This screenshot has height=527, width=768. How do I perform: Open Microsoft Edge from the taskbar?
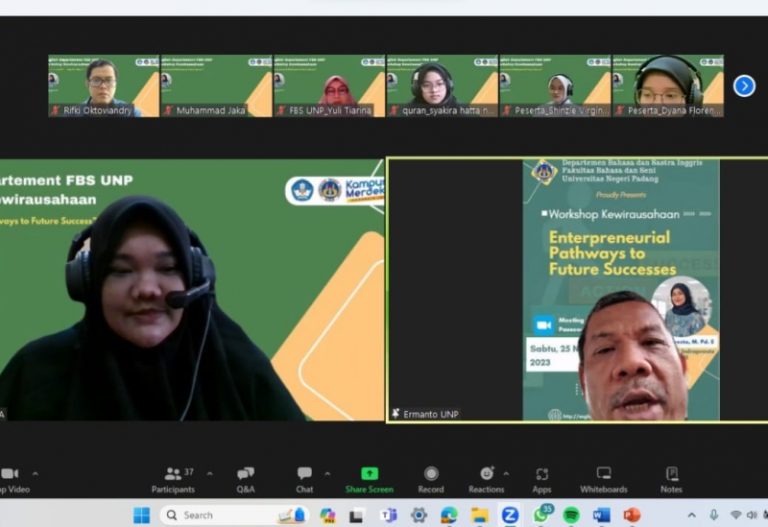point(449,515)
